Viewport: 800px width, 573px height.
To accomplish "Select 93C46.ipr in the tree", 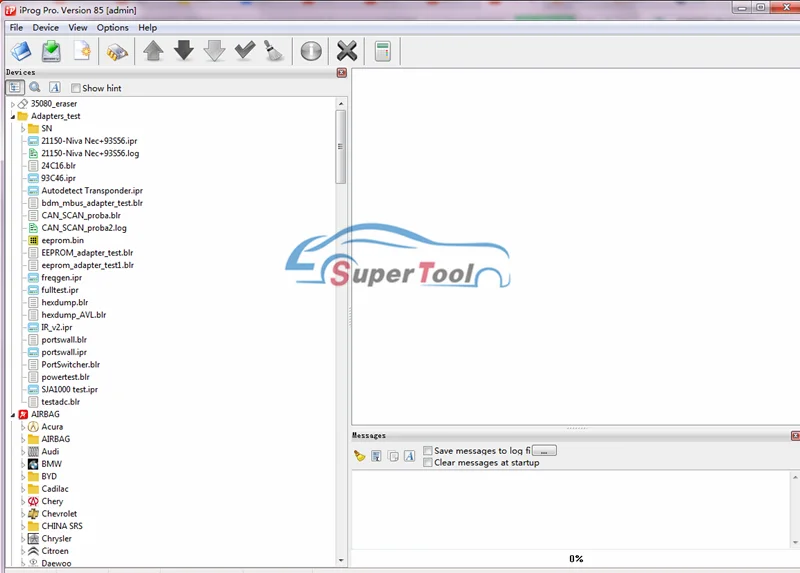I will point(58,178).
